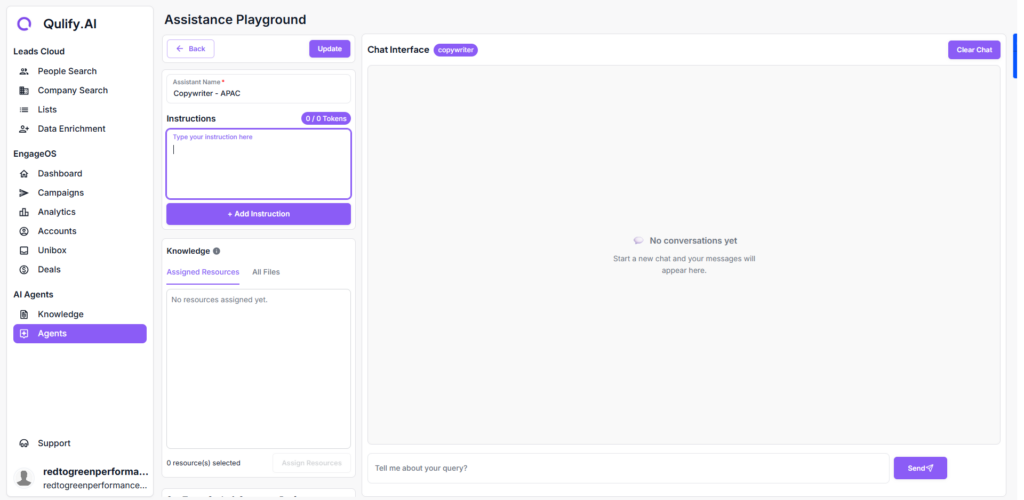1024x500 pixels.
Task: Click the "No resources assigned yet." text
Action: [219, 300]
